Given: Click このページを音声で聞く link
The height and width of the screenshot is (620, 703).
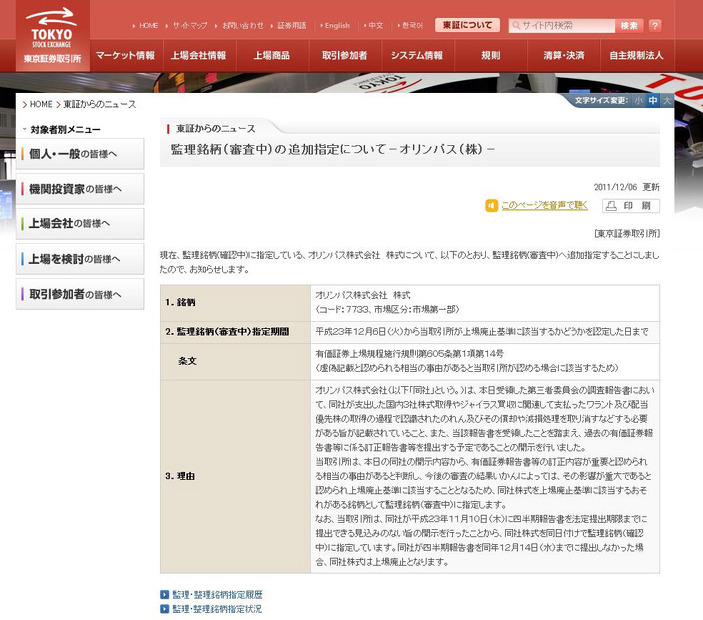Looking at the screenshot, I should pyautogui.click(x=544, y=205).
